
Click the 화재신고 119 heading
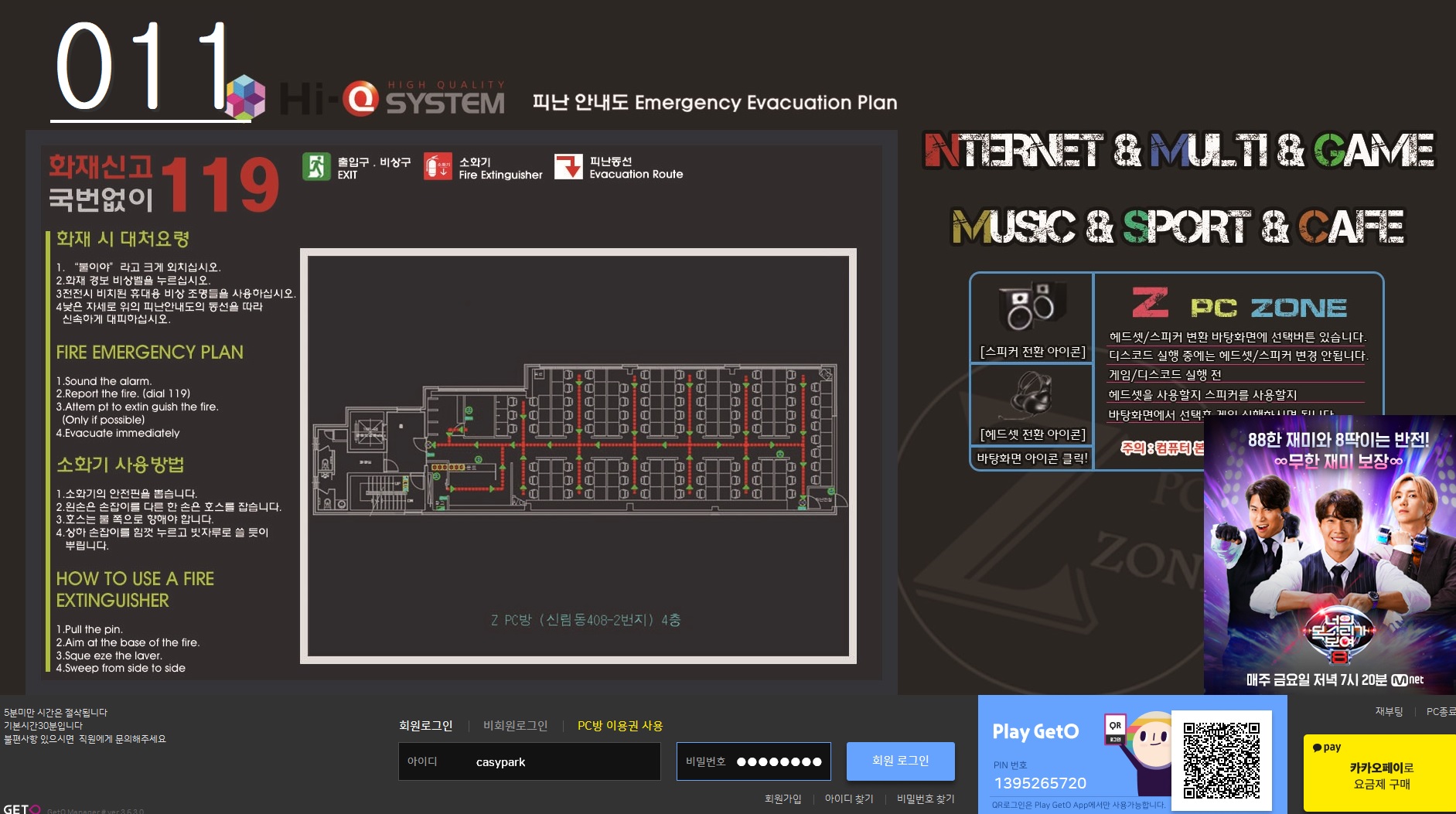pyautogui.click(x=164, y=183)
